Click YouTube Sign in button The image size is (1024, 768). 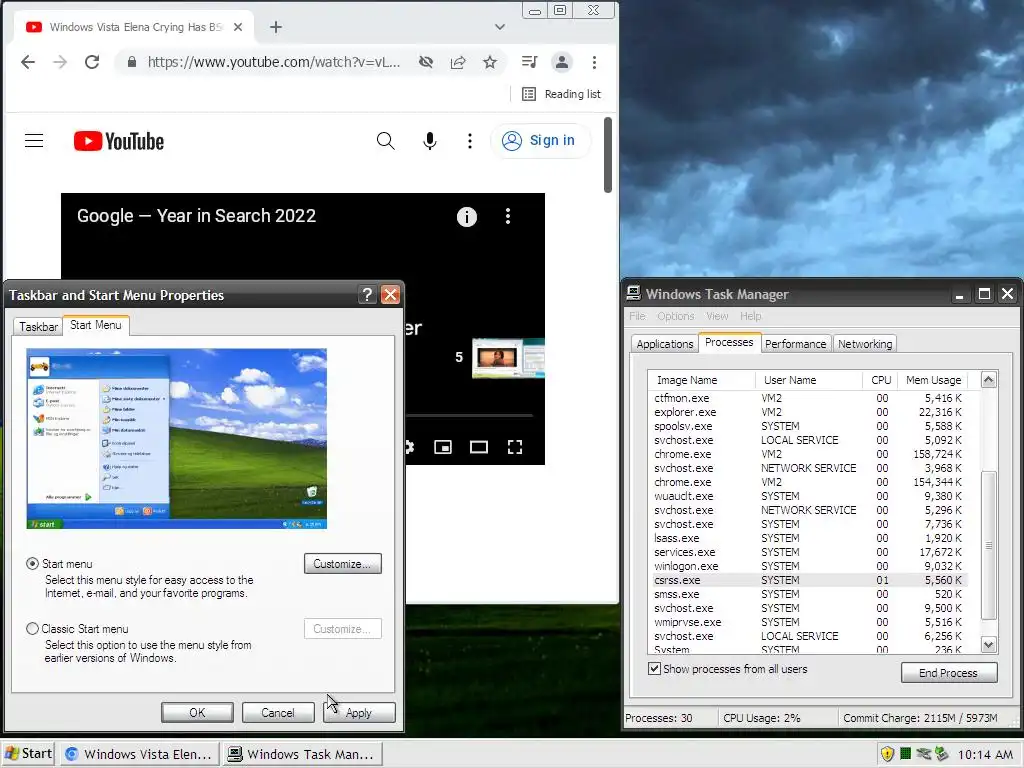pos(539,140)
